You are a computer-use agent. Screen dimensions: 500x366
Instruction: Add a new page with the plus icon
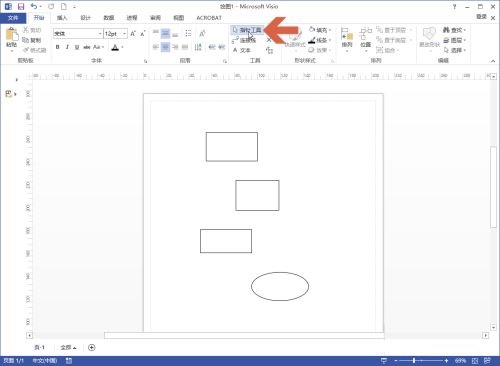pos(92,348)
